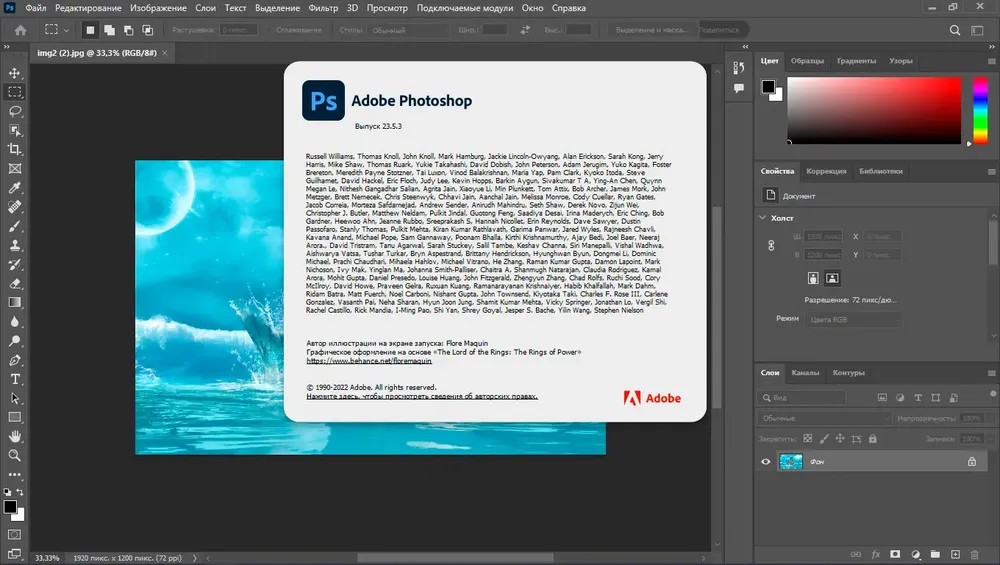The image size is (1000, 565).
Task: Click the copyright info link in dialog
Action: click(x=422, y=396)
